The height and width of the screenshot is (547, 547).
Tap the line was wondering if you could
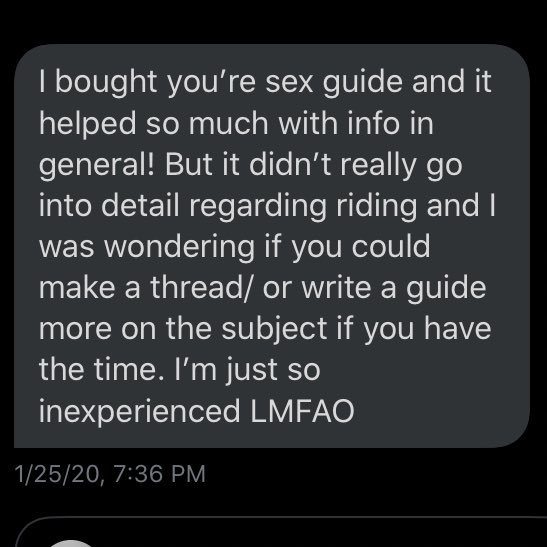(x=234, y=247)
